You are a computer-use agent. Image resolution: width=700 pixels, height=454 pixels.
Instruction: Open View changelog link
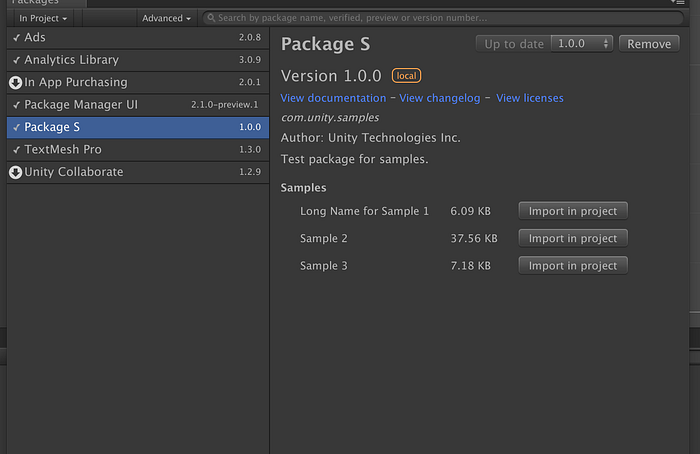point(440,98)
